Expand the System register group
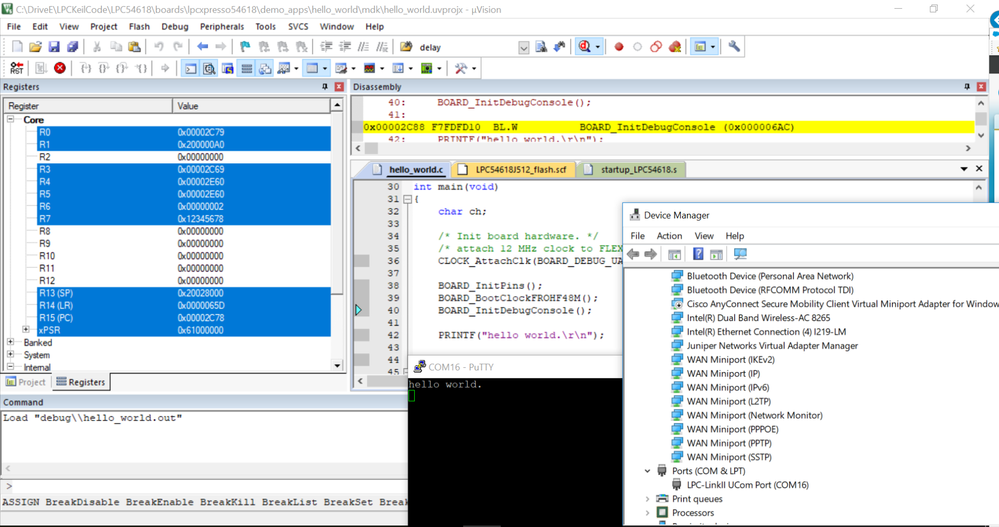Viewport: 999px width, 527px height. pyautogui.click(x=10, y=354)
